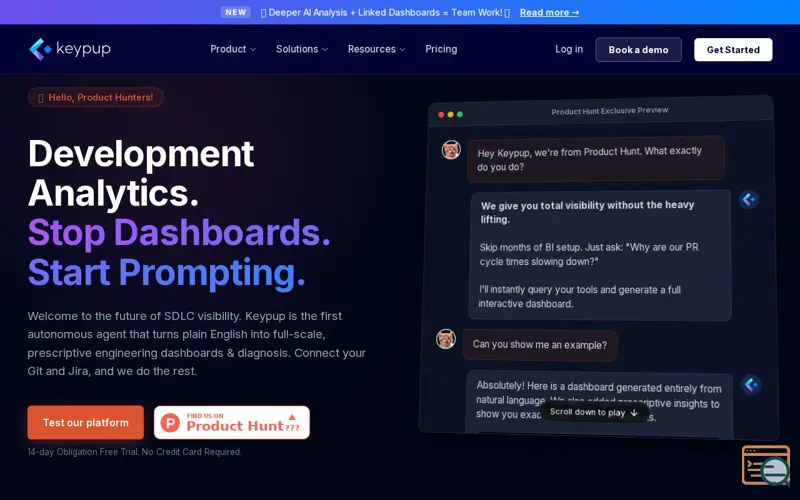Open the Resources dropdown
This screenshot has height=500, width=800.
377,49
